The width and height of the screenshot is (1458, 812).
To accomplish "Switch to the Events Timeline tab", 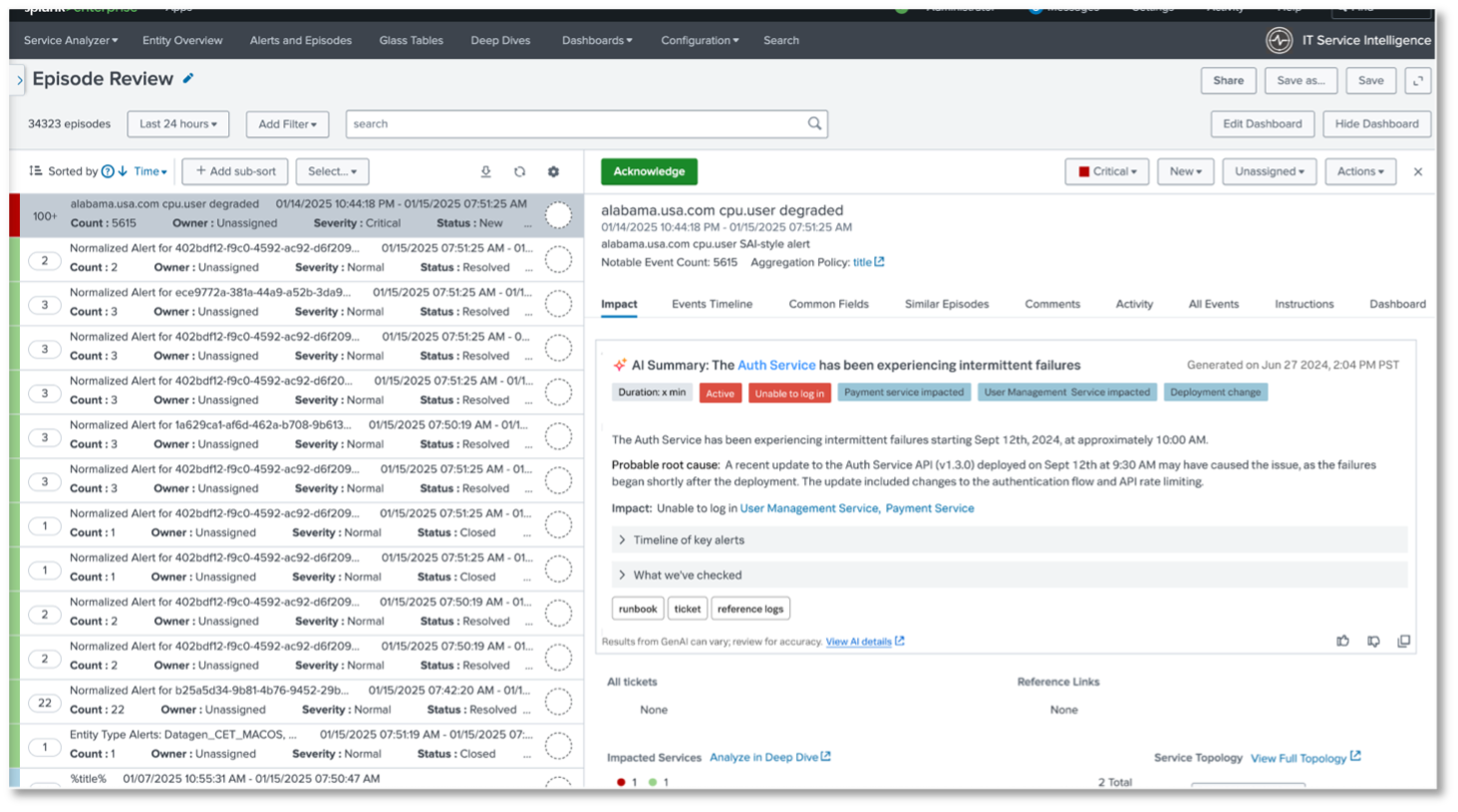I will coord(712,304).
